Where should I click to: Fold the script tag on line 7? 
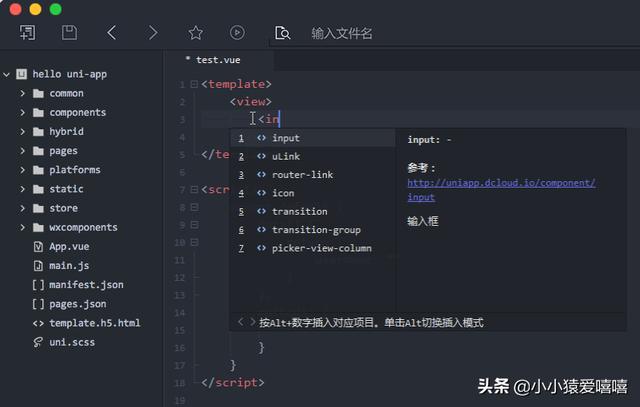pyautogui.click(x=194, y=189)
